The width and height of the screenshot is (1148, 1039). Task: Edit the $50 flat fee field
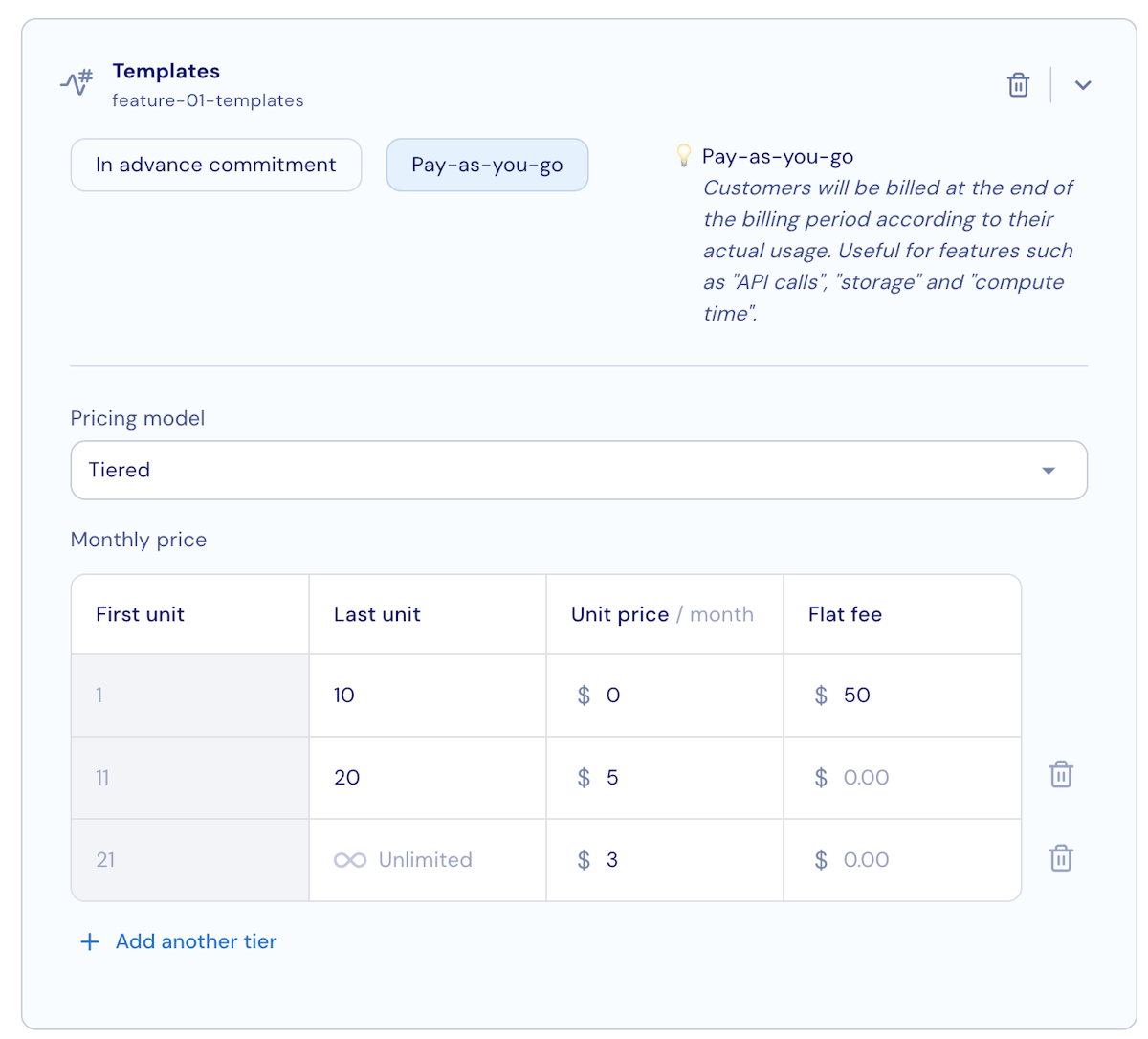[902, 696]
